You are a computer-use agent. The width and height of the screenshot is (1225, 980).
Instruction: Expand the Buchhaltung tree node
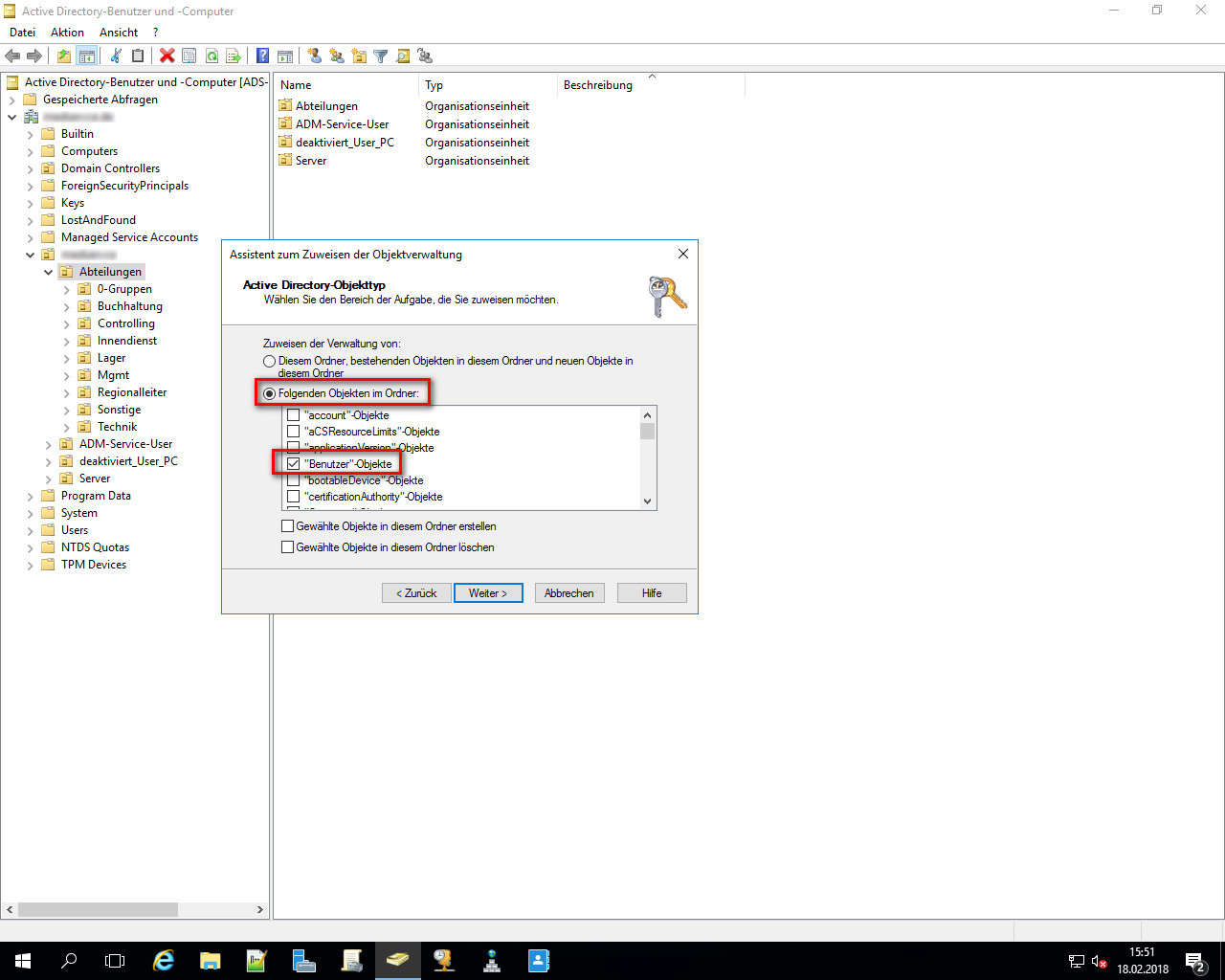[66, 306]
